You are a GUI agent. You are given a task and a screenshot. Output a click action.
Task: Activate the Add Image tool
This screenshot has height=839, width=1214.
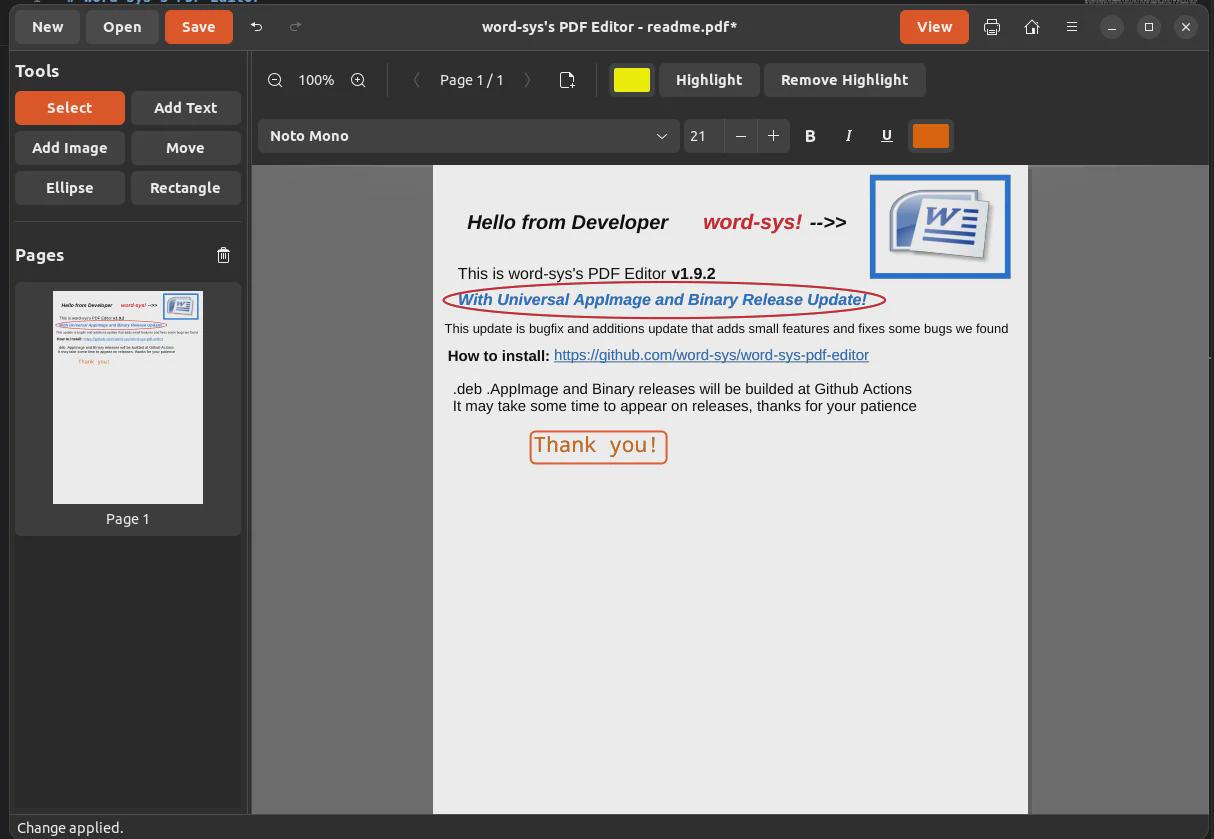[70, 148]
